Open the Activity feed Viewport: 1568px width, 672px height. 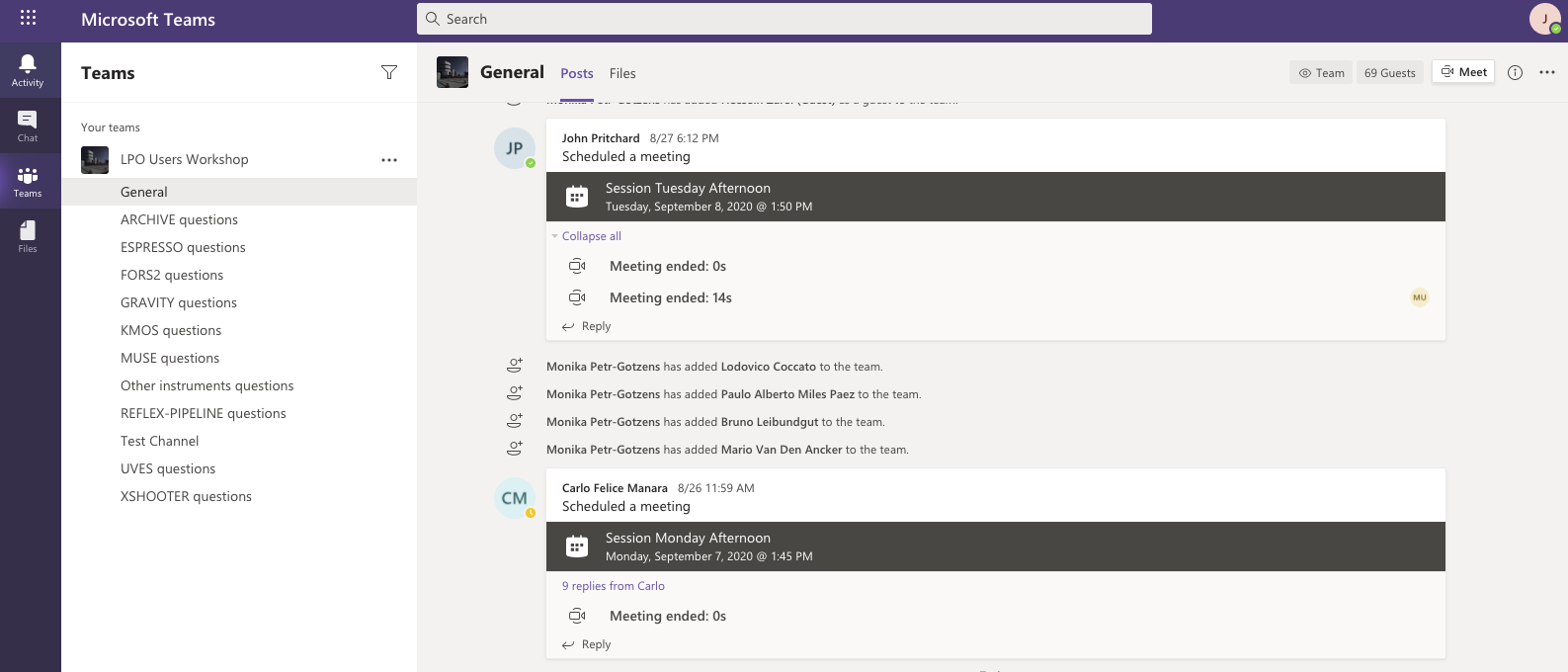(x=28, y=70)
